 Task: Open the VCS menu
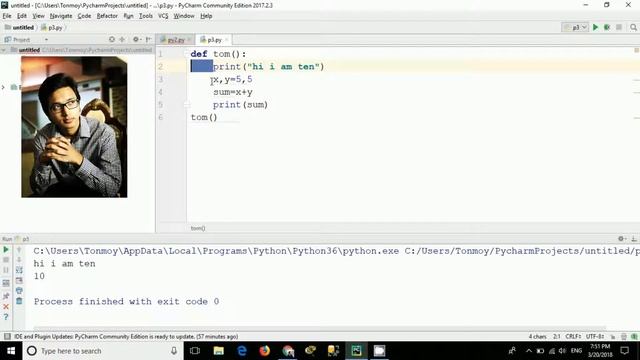163,16
